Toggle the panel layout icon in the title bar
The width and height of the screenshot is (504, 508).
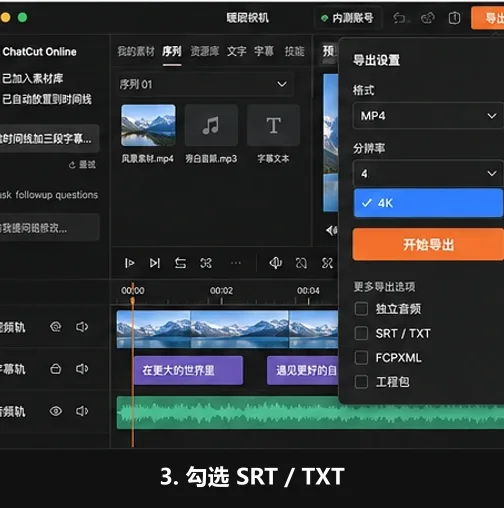[454, 18]
